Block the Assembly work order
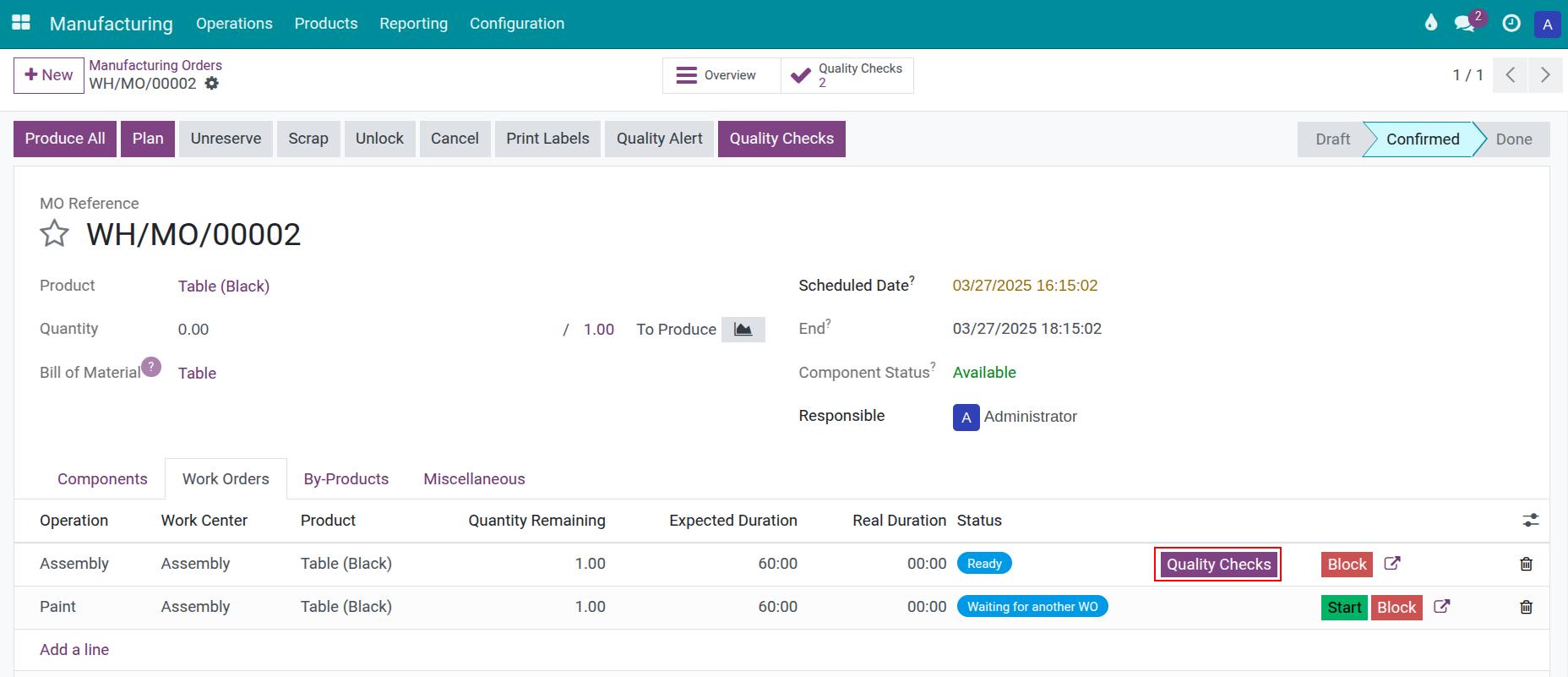Viewport: 1568px width, 677px height. (x=1347, y=565)
